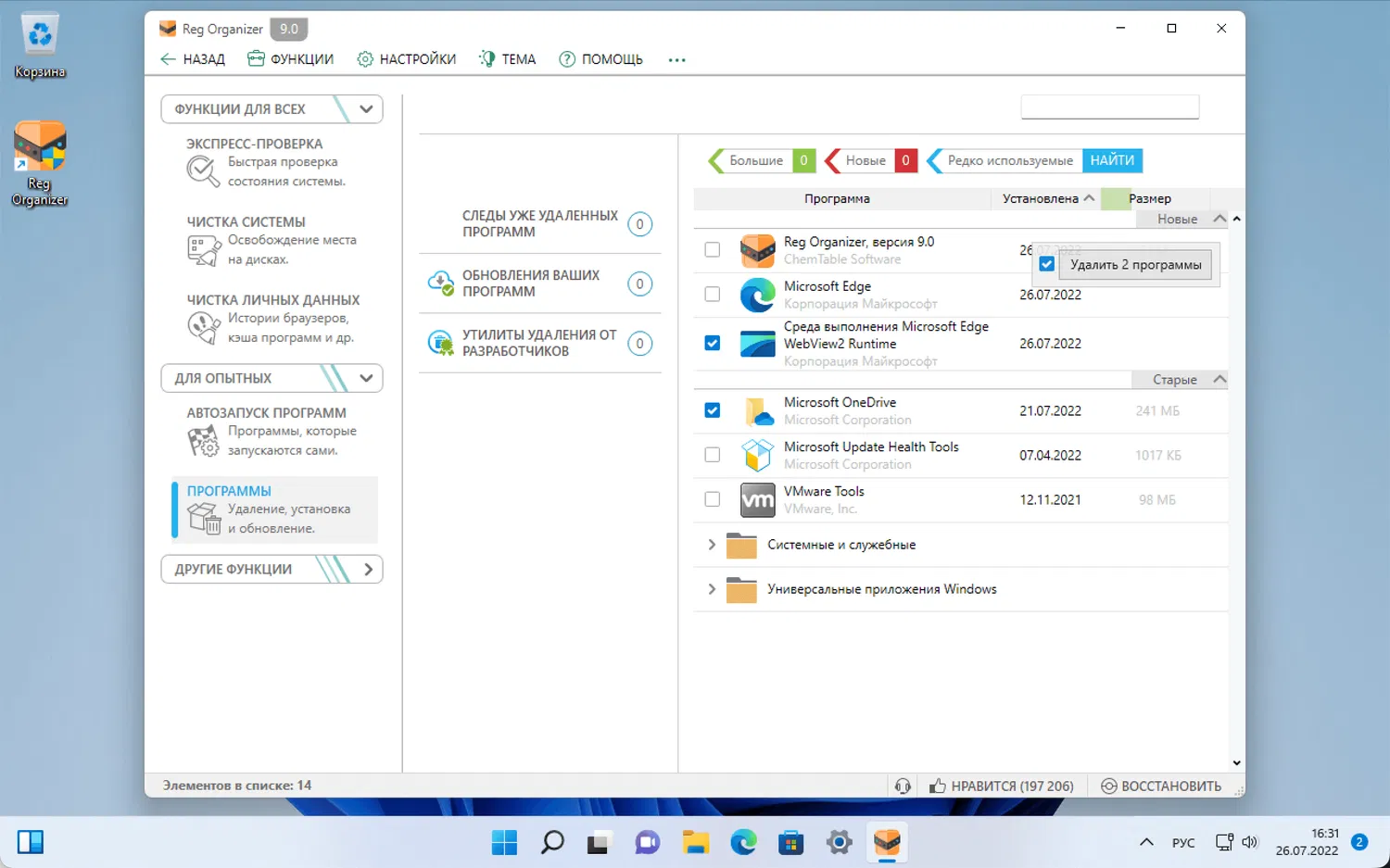Viewport: 1390px width, 868px height.
Task: Open the taskbar clock and date
Action: (x=1307, y=842)
